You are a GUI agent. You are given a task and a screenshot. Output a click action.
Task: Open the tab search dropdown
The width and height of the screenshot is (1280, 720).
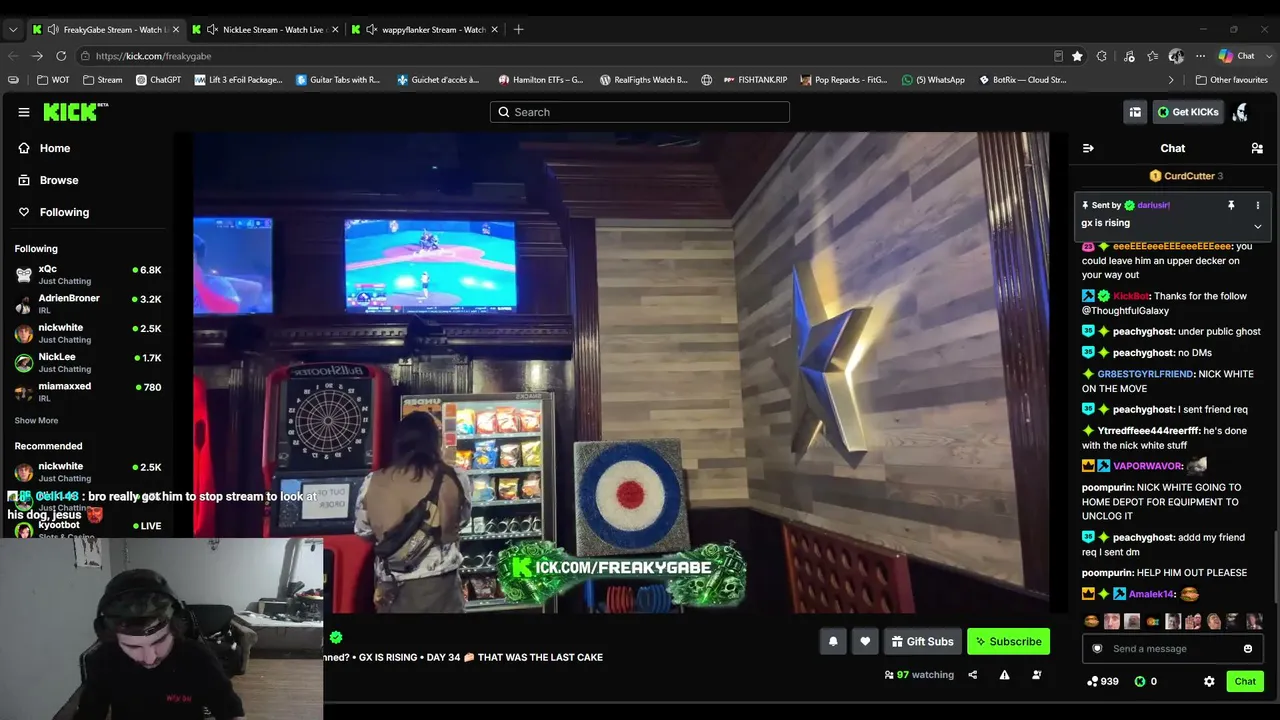(13, 29)
